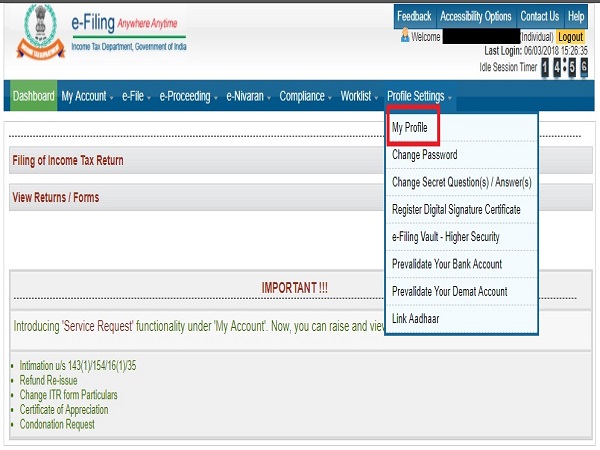Go to the Contact Us page
600x450 pixels.
(540, 16)
